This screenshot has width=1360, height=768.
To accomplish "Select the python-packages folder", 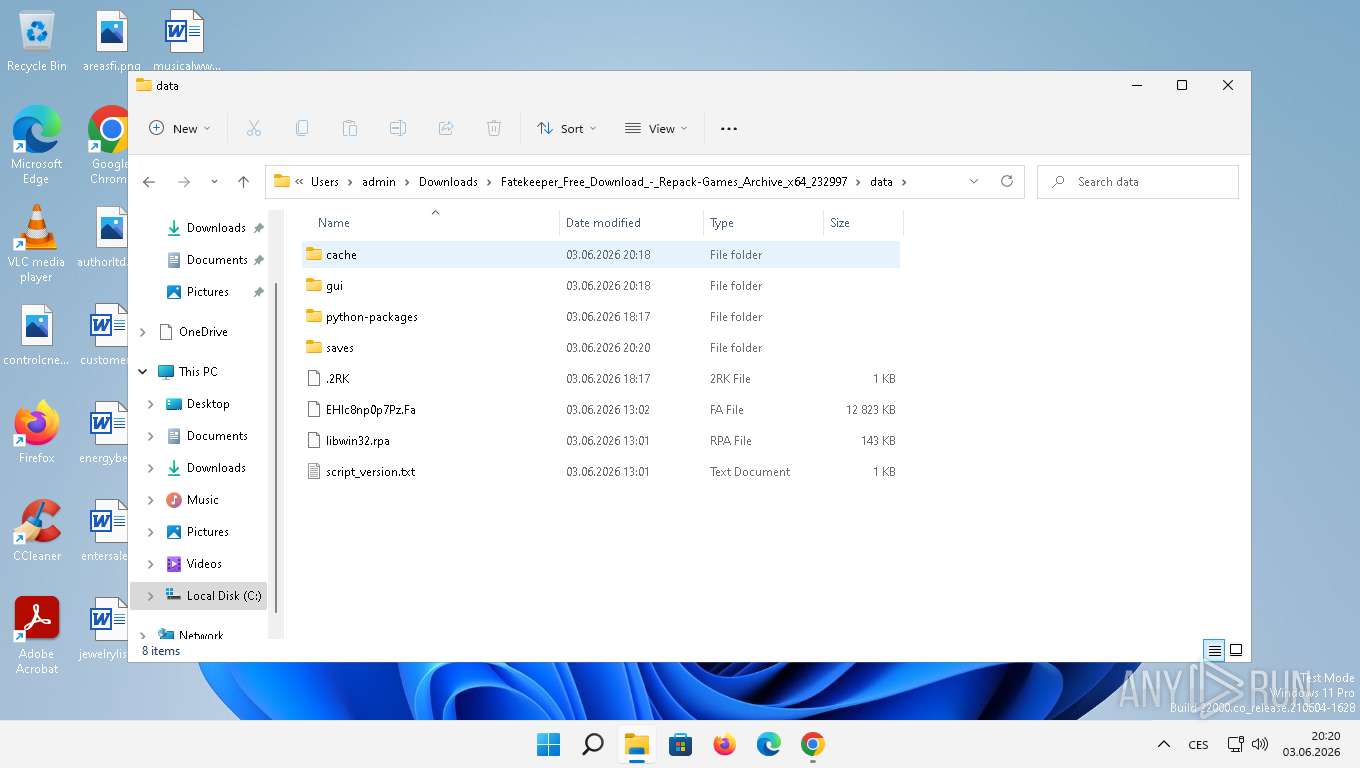I will pyautogui.click(x=601, y=317).
